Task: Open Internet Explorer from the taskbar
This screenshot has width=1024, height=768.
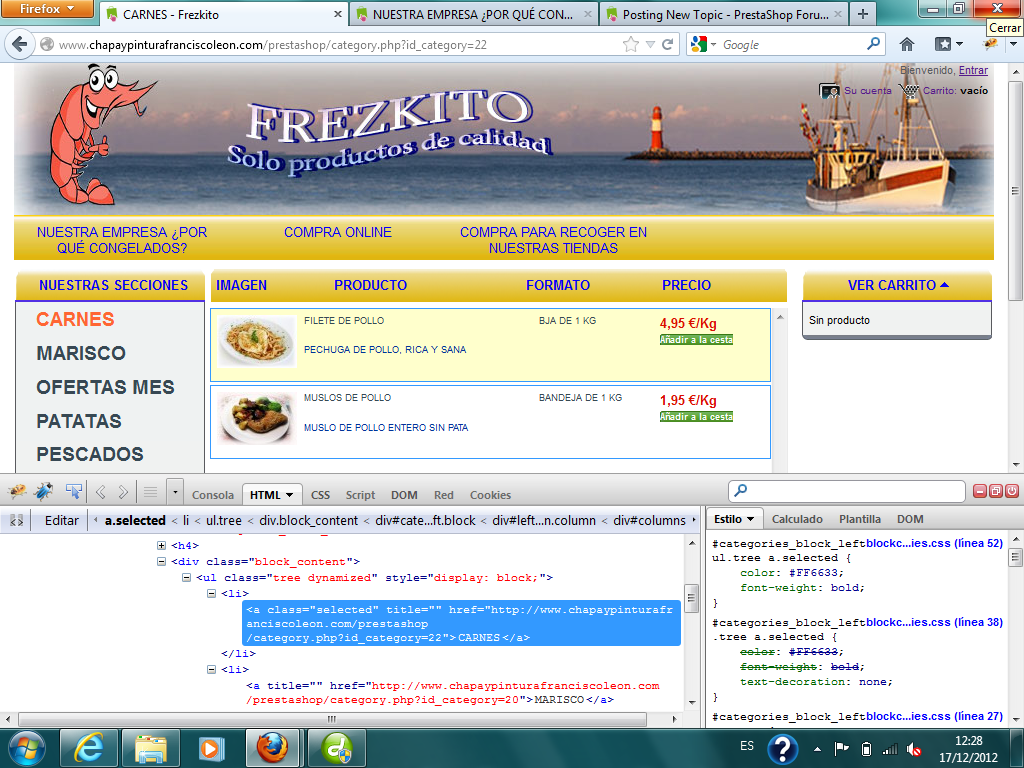Action: pyautogui.click(x=88, y=748)
